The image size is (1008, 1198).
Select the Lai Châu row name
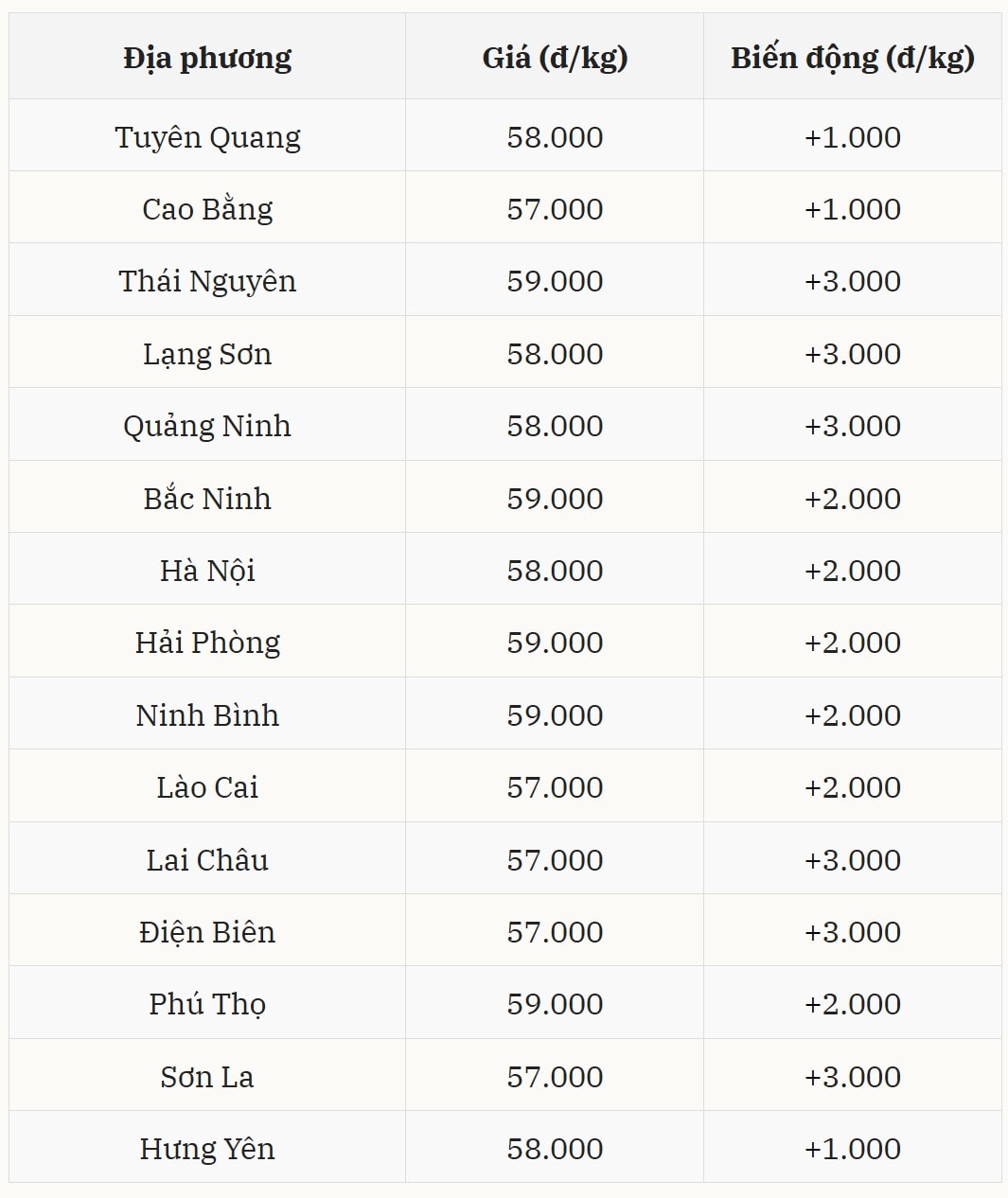click(x=207, y=860)
